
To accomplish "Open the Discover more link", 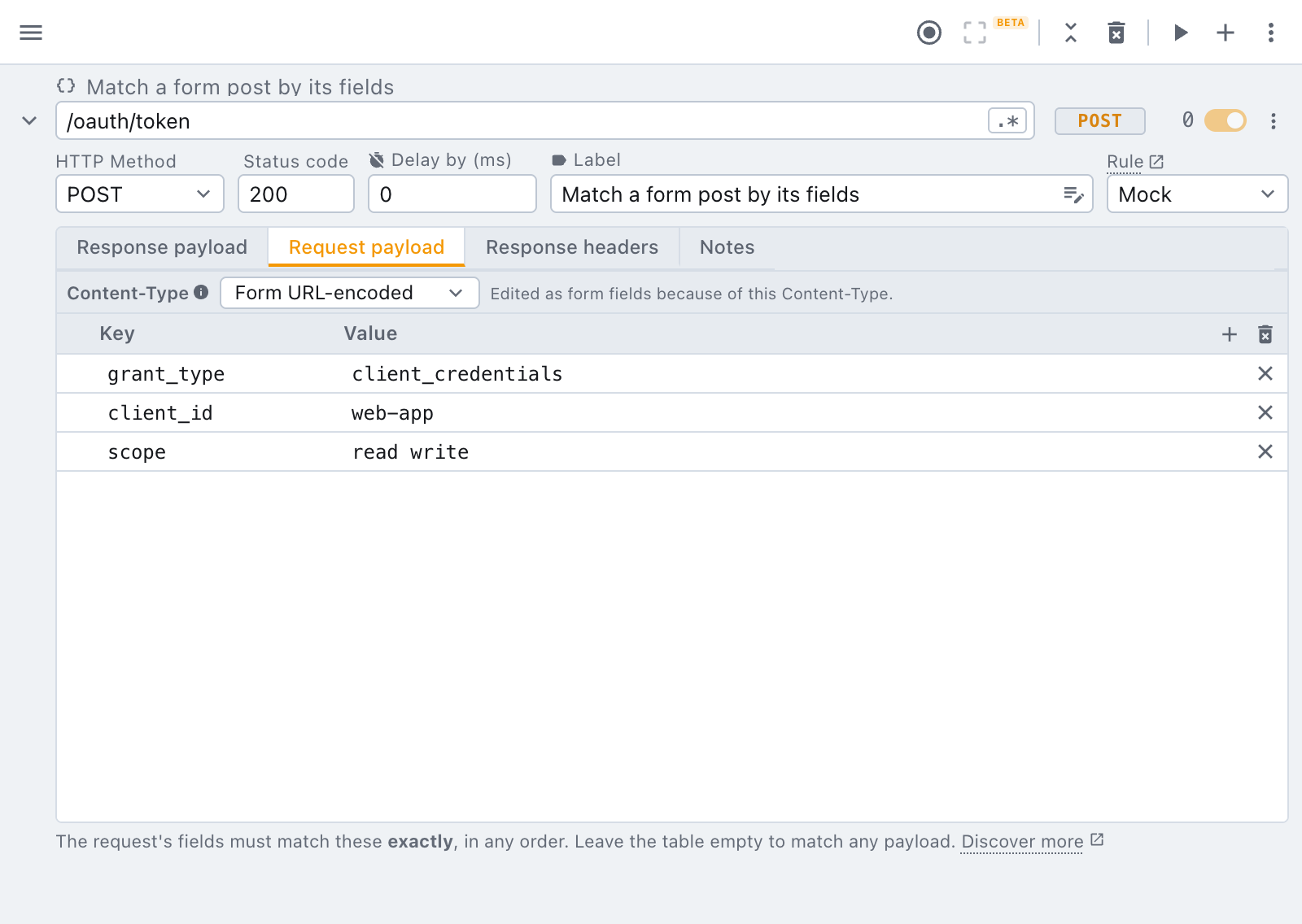I will coord(1032,841).
